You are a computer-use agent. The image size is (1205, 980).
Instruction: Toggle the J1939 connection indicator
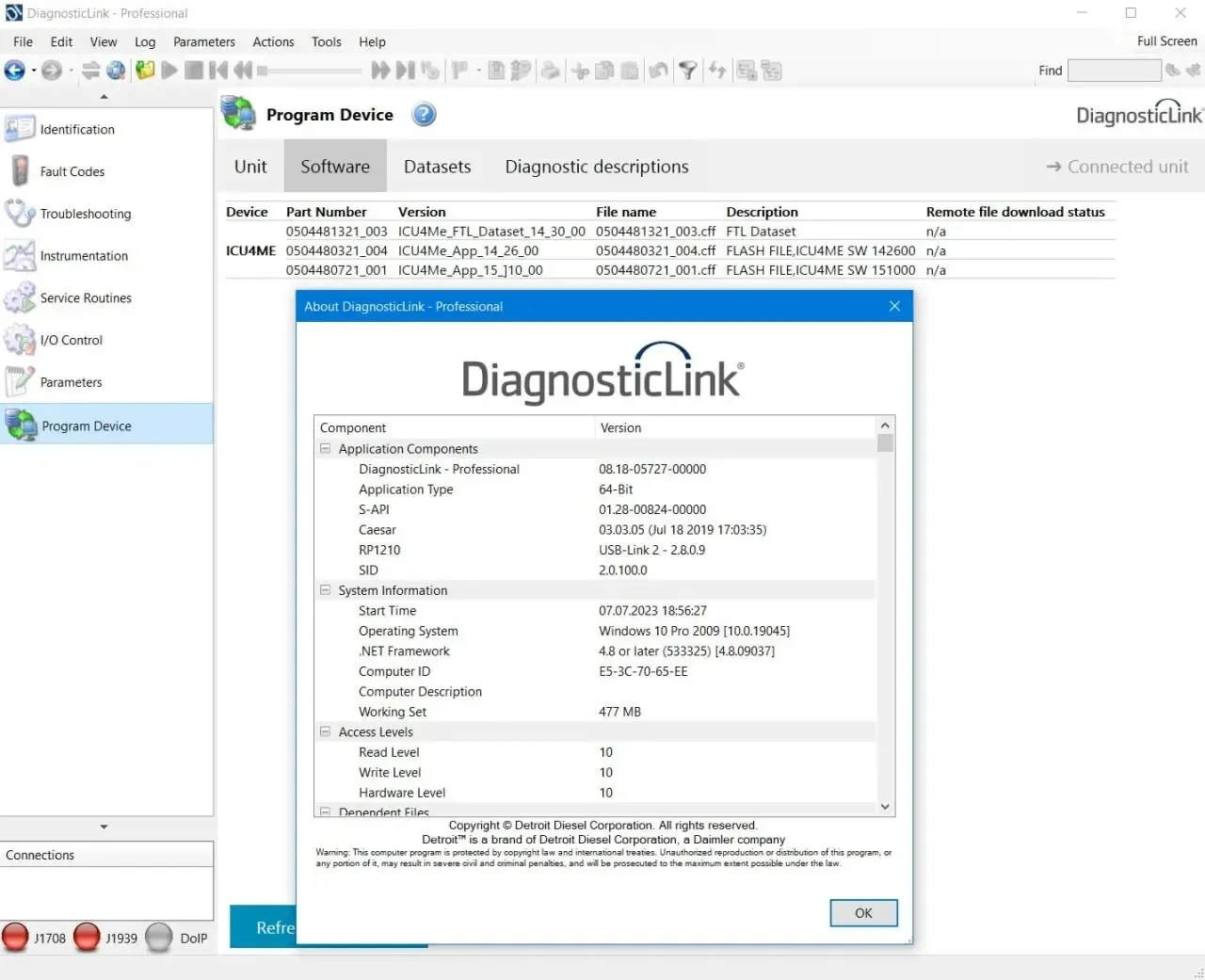point(87,938)
